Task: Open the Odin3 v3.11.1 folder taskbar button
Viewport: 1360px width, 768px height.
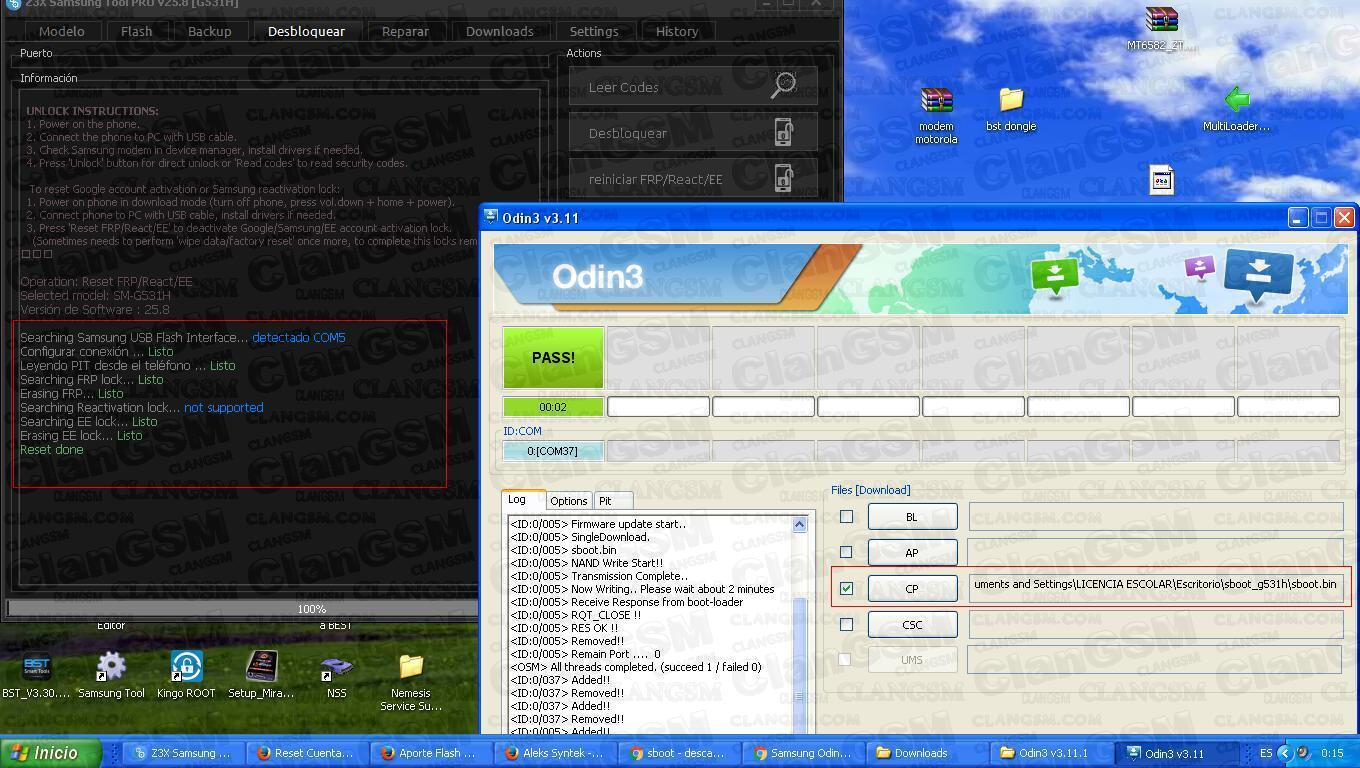Action: [1050, 753]
